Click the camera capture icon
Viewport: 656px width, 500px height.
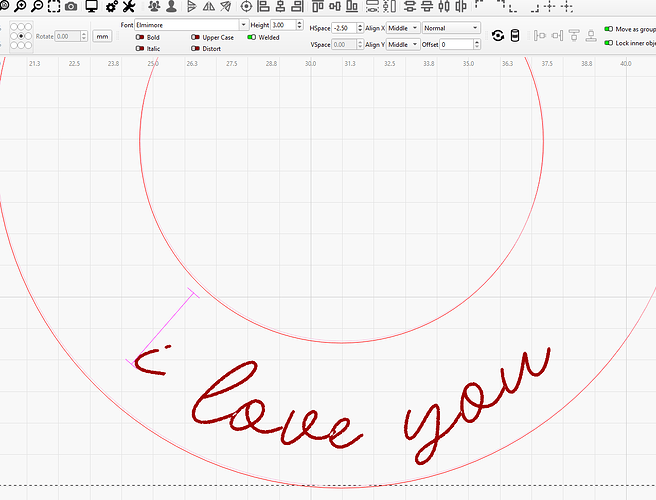coord(72,6)
